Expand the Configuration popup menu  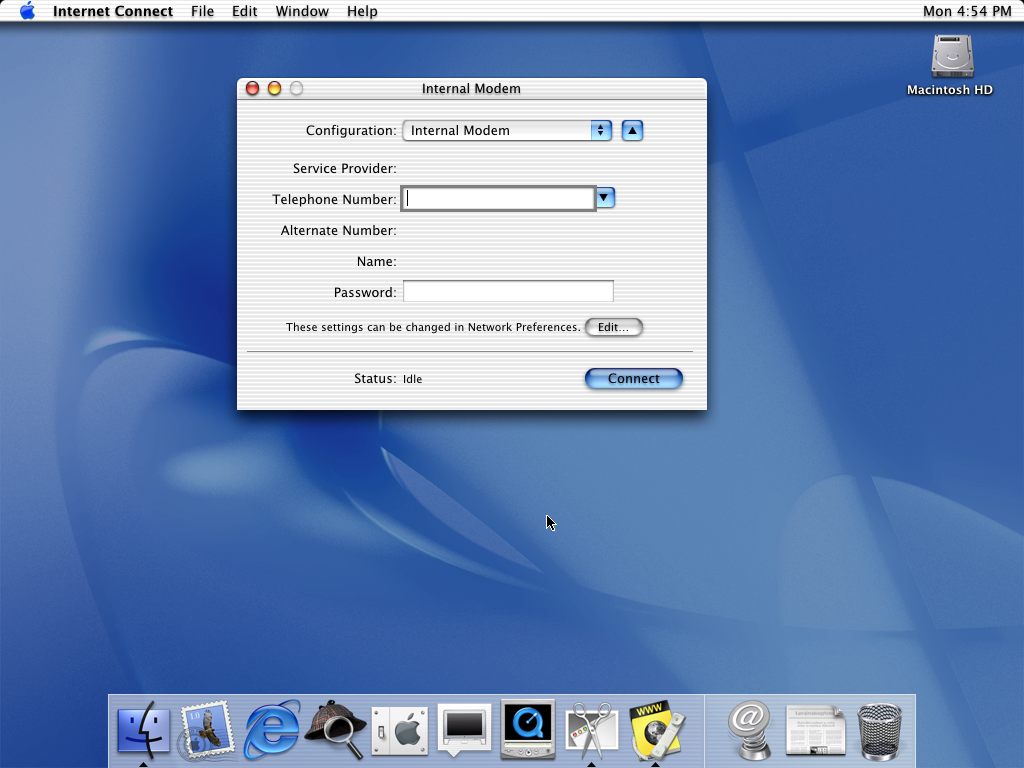pyautogui.click(x=507, y=131)
